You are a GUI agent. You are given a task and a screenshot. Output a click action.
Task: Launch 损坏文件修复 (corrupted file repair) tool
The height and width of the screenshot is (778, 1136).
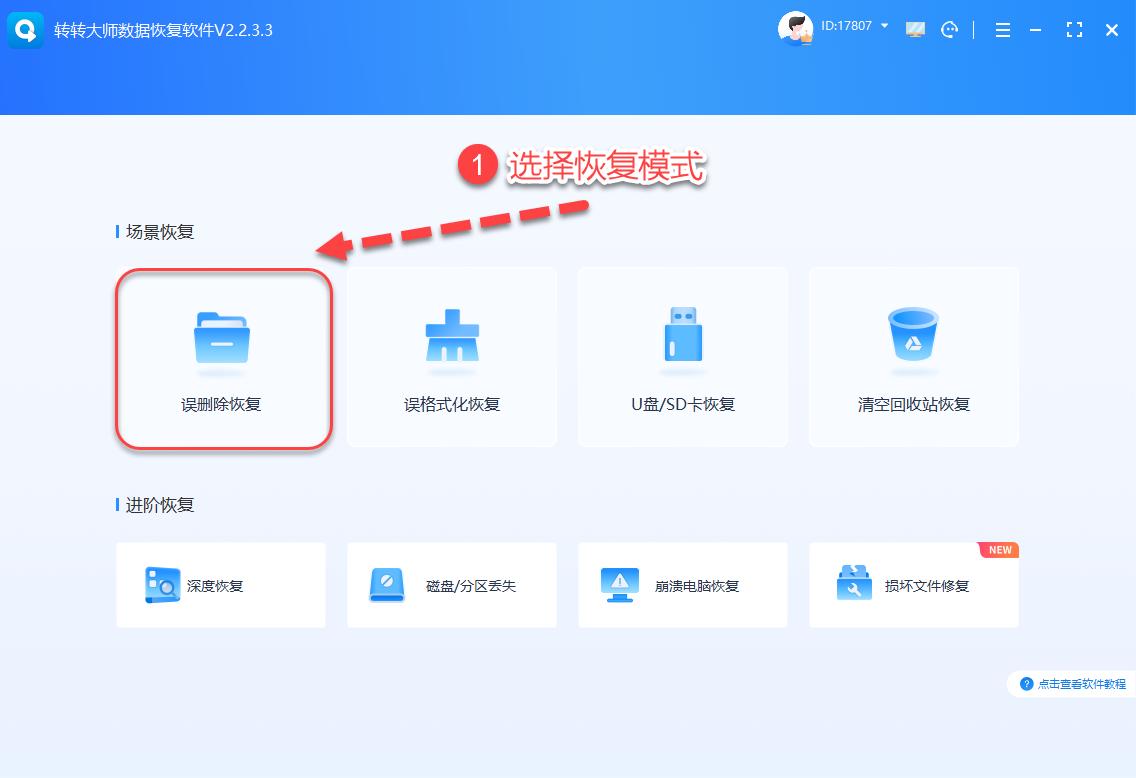pyautogui.click(x=912, y=585)
